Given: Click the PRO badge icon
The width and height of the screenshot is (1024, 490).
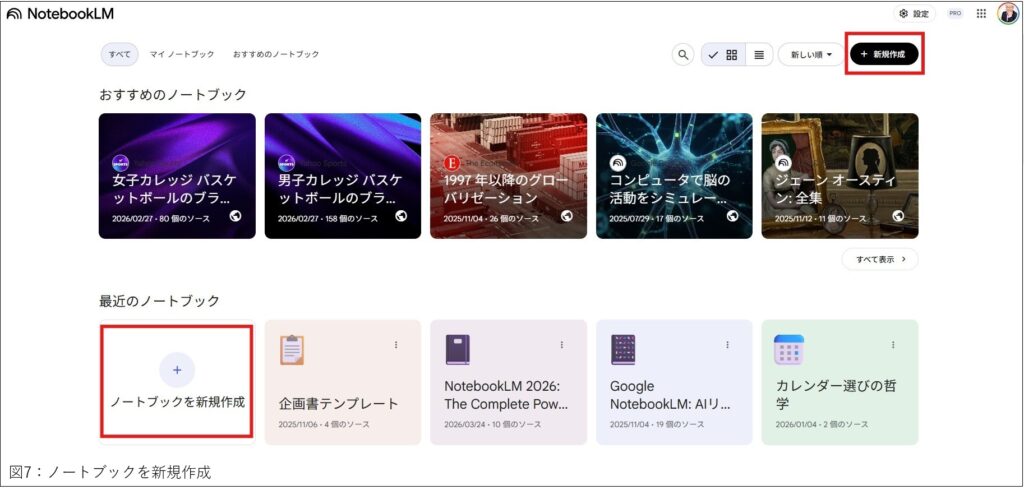Looking at the screenshot, I should pyautogui.click(x=955, y=14).
